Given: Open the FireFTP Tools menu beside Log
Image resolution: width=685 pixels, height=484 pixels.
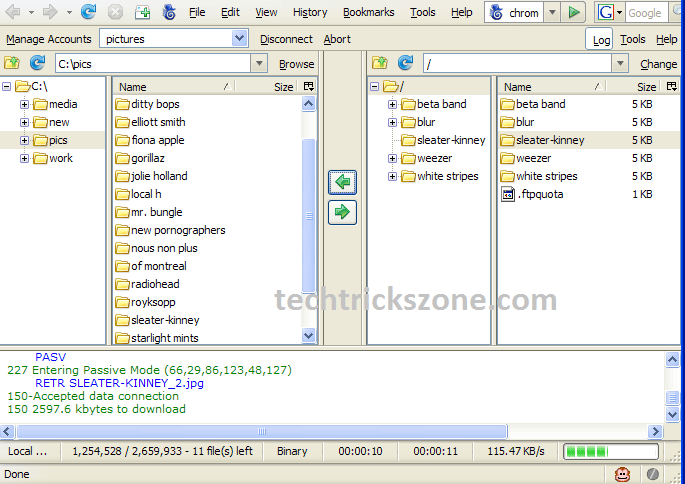Looking at the screenshot, I should (632, 40).
